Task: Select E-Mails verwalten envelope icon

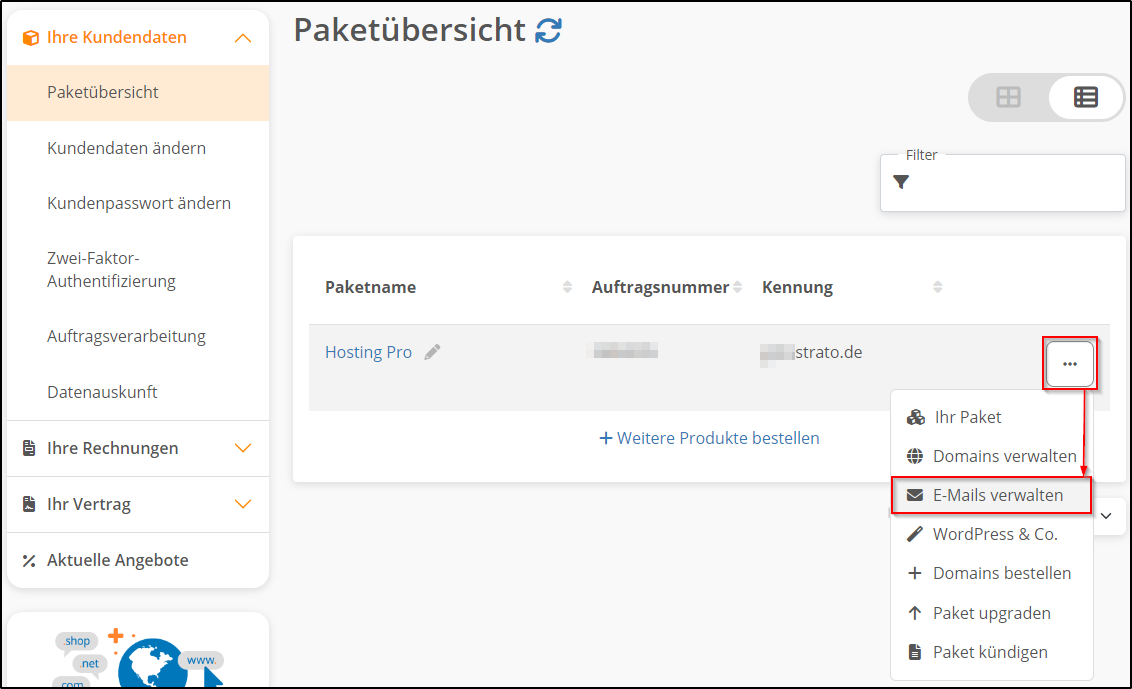Action: tap(913, 494)
